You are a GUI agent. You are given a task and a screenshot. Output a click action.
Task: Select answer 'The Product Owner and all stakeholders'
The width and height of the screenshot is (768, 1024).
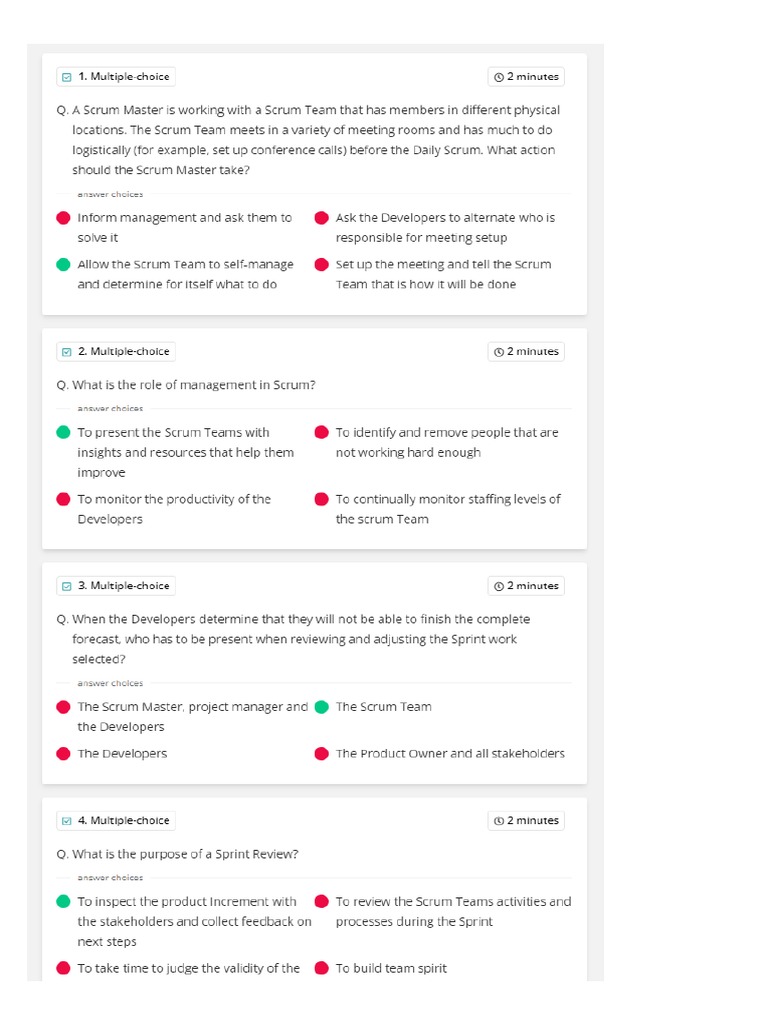point(450,754)
